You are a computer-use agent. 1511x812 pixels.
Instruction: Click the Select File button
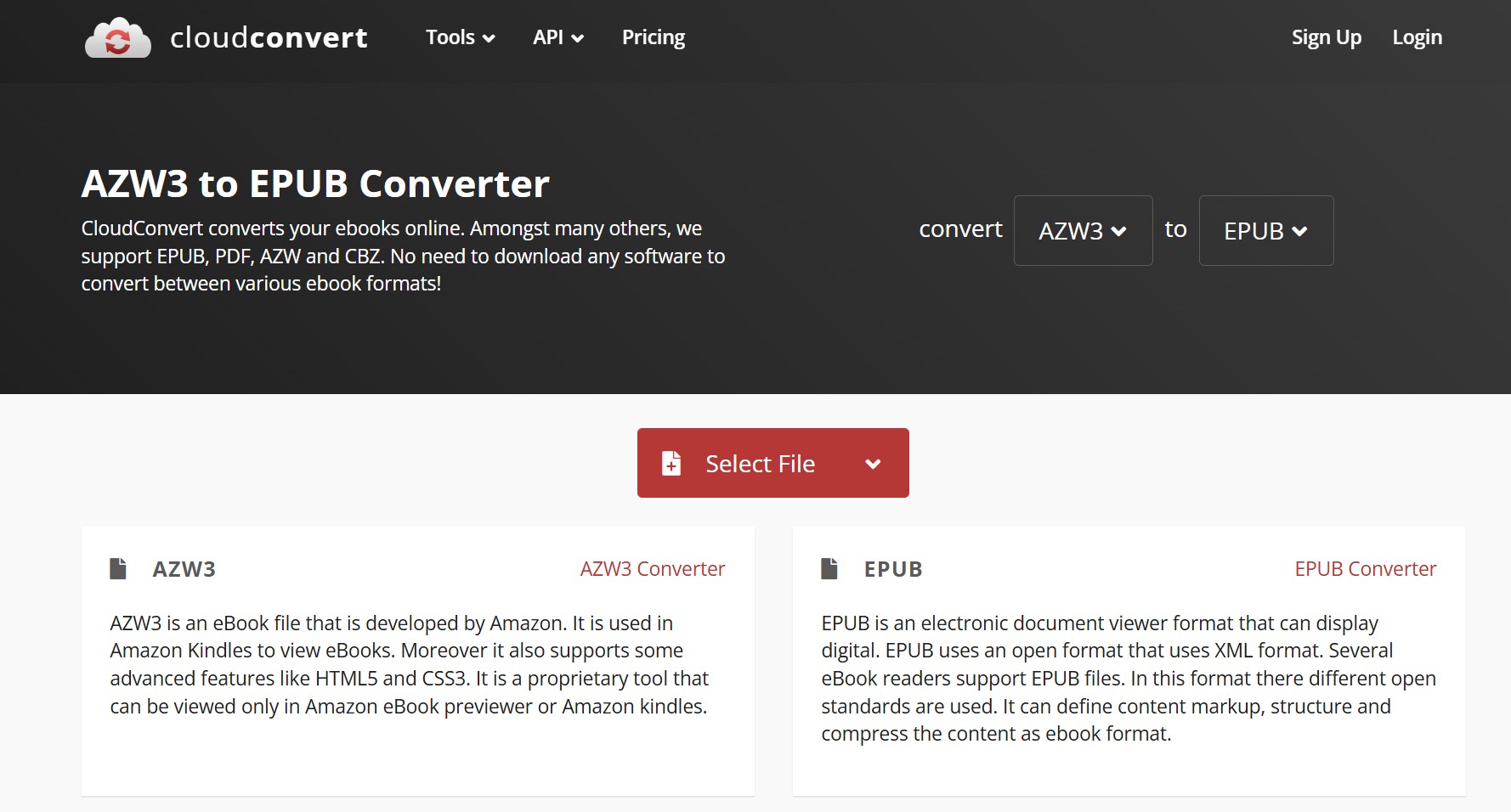pos(759,464)
